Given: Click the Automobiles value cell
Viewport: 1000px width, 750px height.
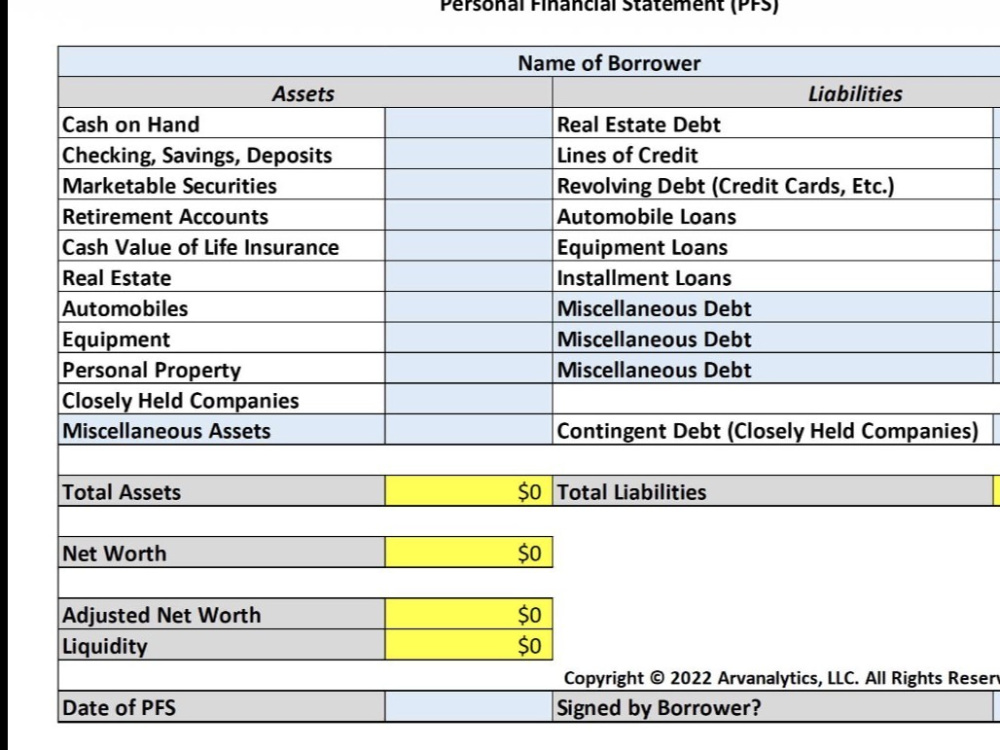Looking at the screenshot, I should click(469, 307).
